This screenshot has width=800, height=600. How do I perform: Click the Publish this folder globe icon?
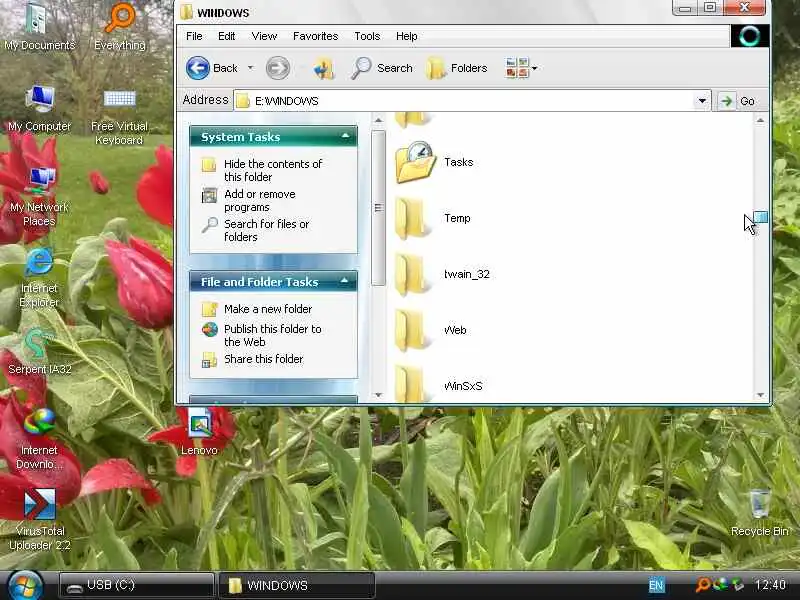[209, 330]
